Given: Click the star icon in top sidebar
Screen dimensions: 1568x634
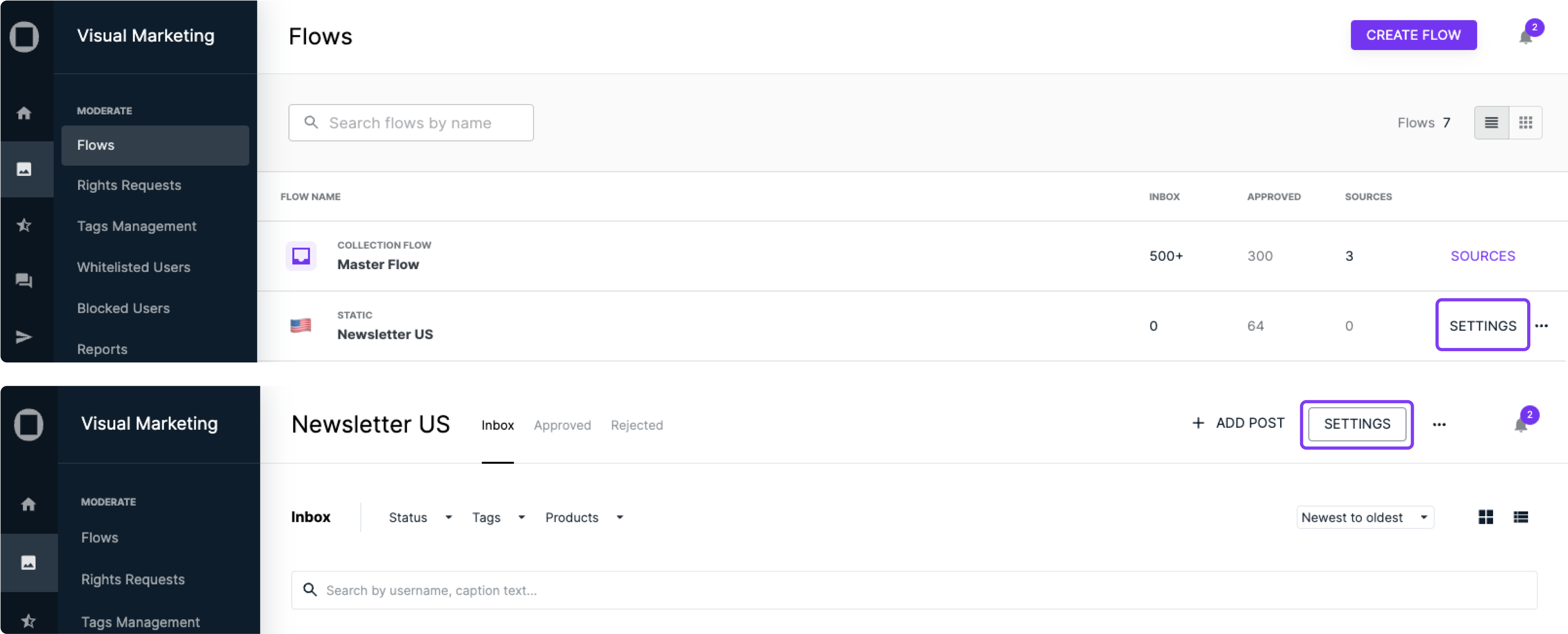Looking at the screenshot, I should tap(24, 225).
